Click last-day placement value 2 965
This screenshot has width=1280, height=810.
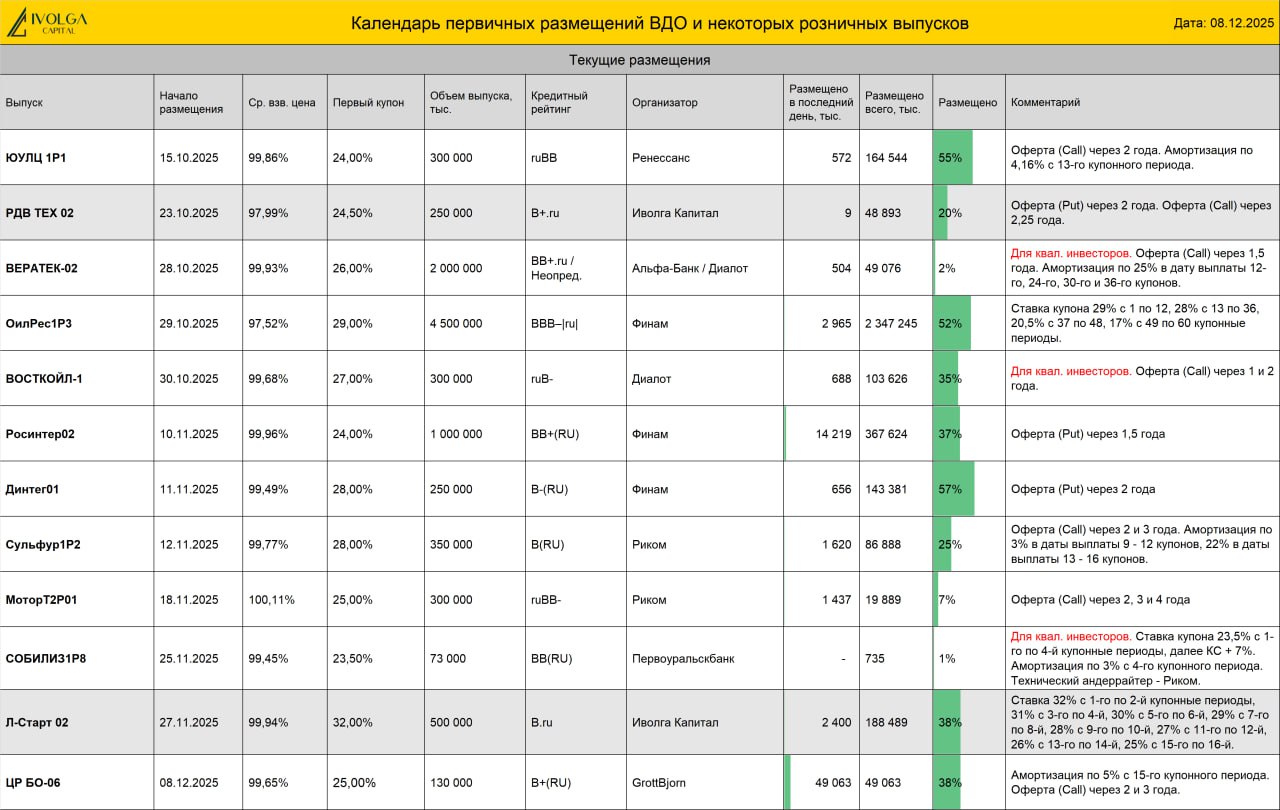[837, 323]
